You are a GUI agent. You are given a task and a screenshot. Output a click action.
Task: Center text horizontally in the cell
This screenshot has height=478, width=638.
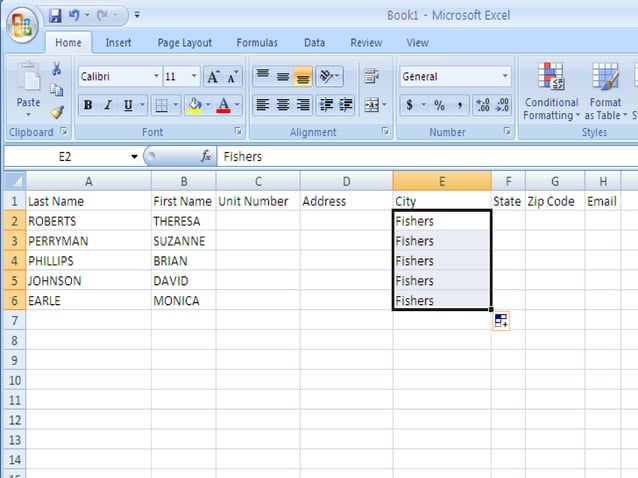pos(283,105)
